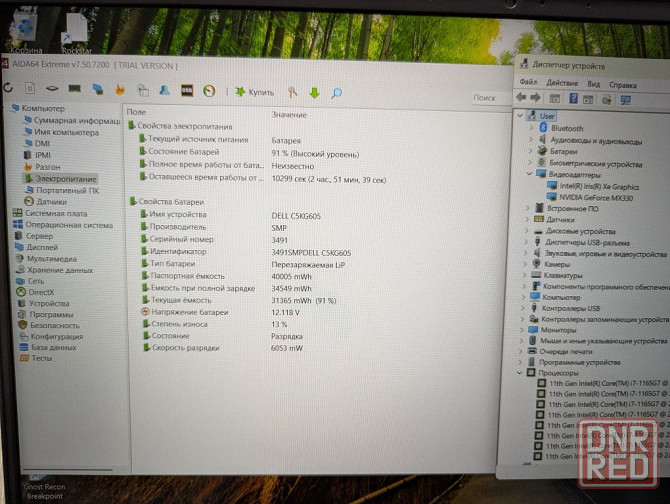Click the AIDA64 network computers toolbar icon
Screen dimensions: 670x504
pyautogui.click(x=98, y=89)
